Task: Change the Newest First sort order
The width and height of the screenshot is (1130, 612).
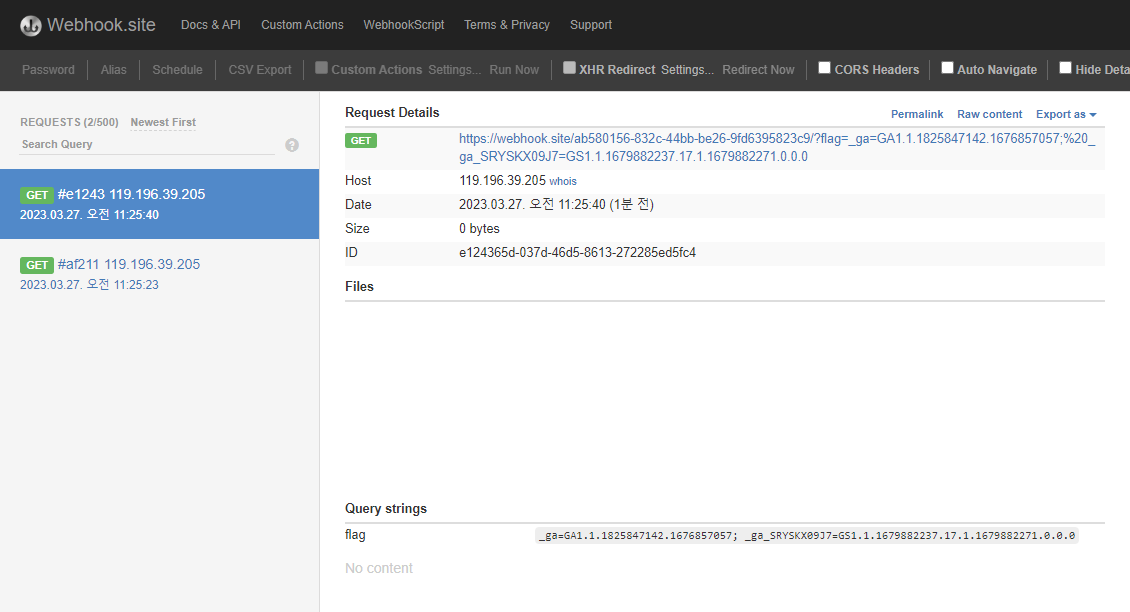Action: [x=163, y=123]
